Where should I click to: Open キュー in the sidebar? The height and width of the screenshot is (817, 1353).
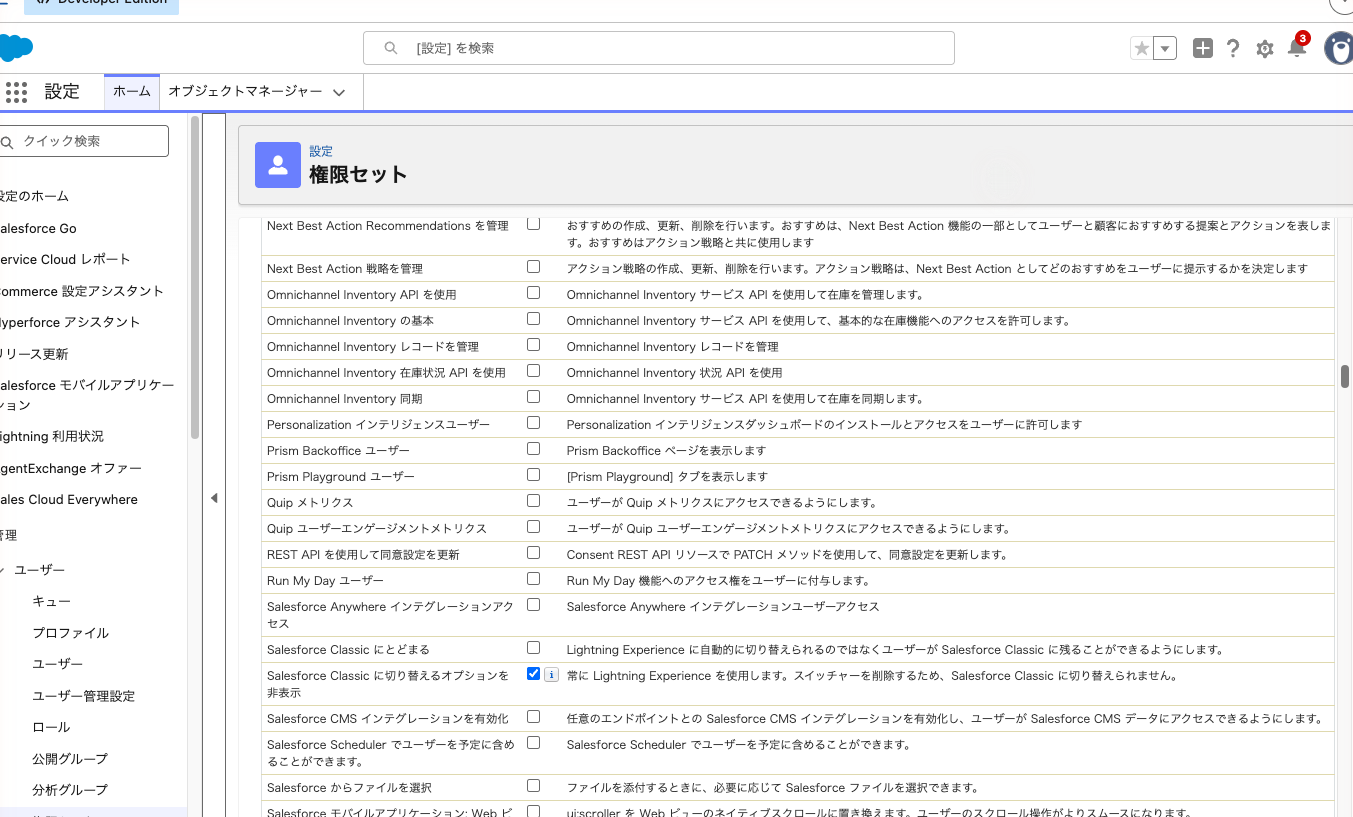pos(52,601)
